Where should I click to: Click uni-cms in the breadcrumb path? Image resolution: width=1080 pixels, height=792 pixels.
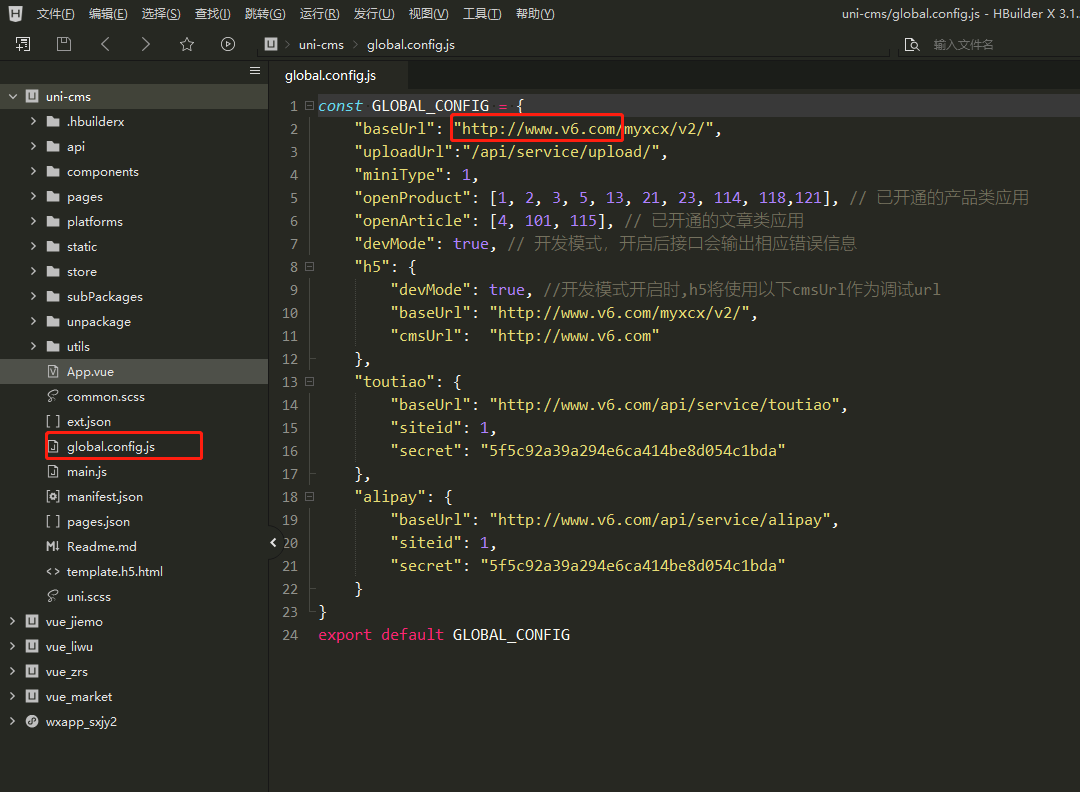point(320,45)
